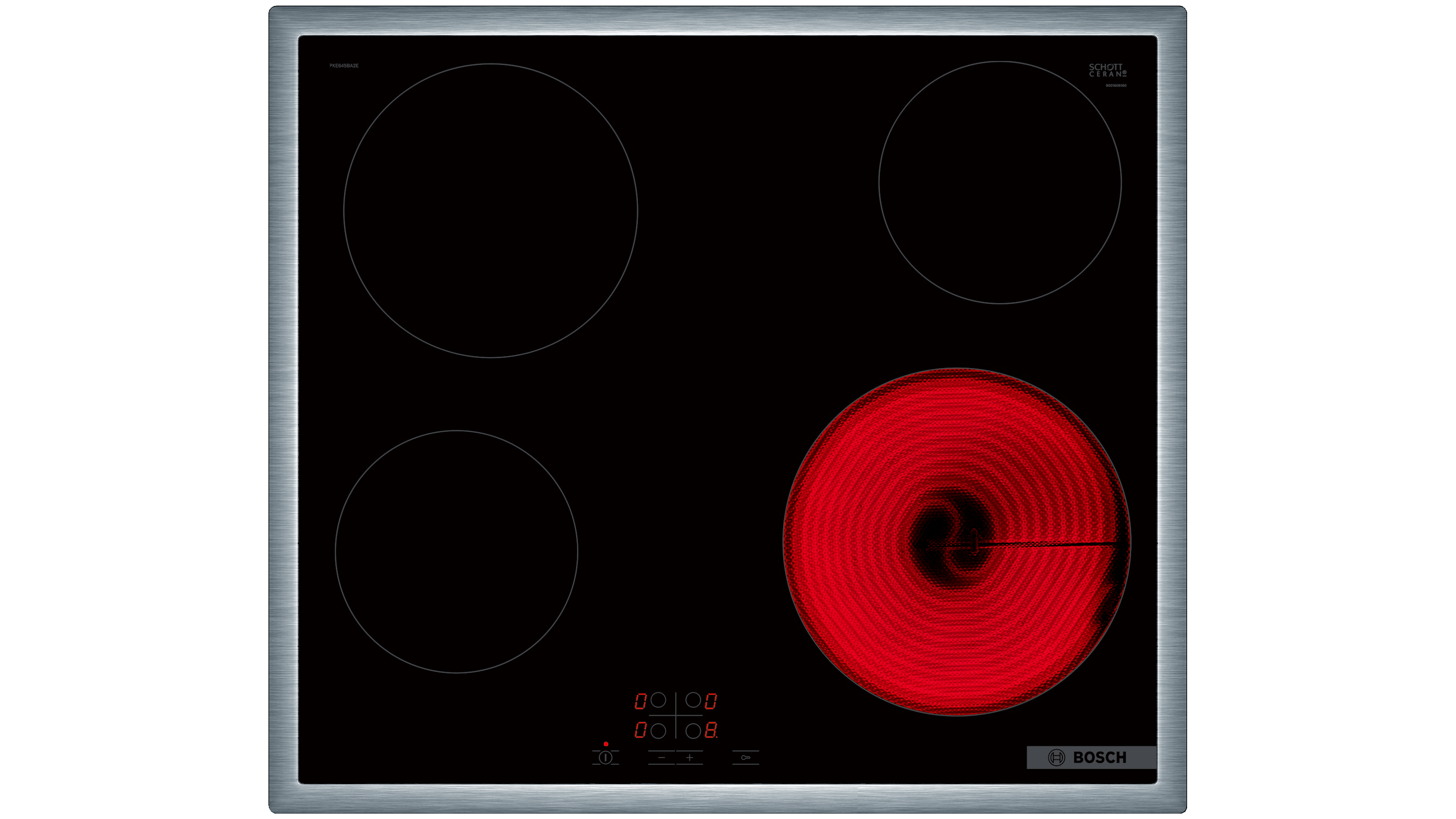Click the front-left cooking zone ring
This screenshot has height=819, width=1456.
tap(456, 551)
